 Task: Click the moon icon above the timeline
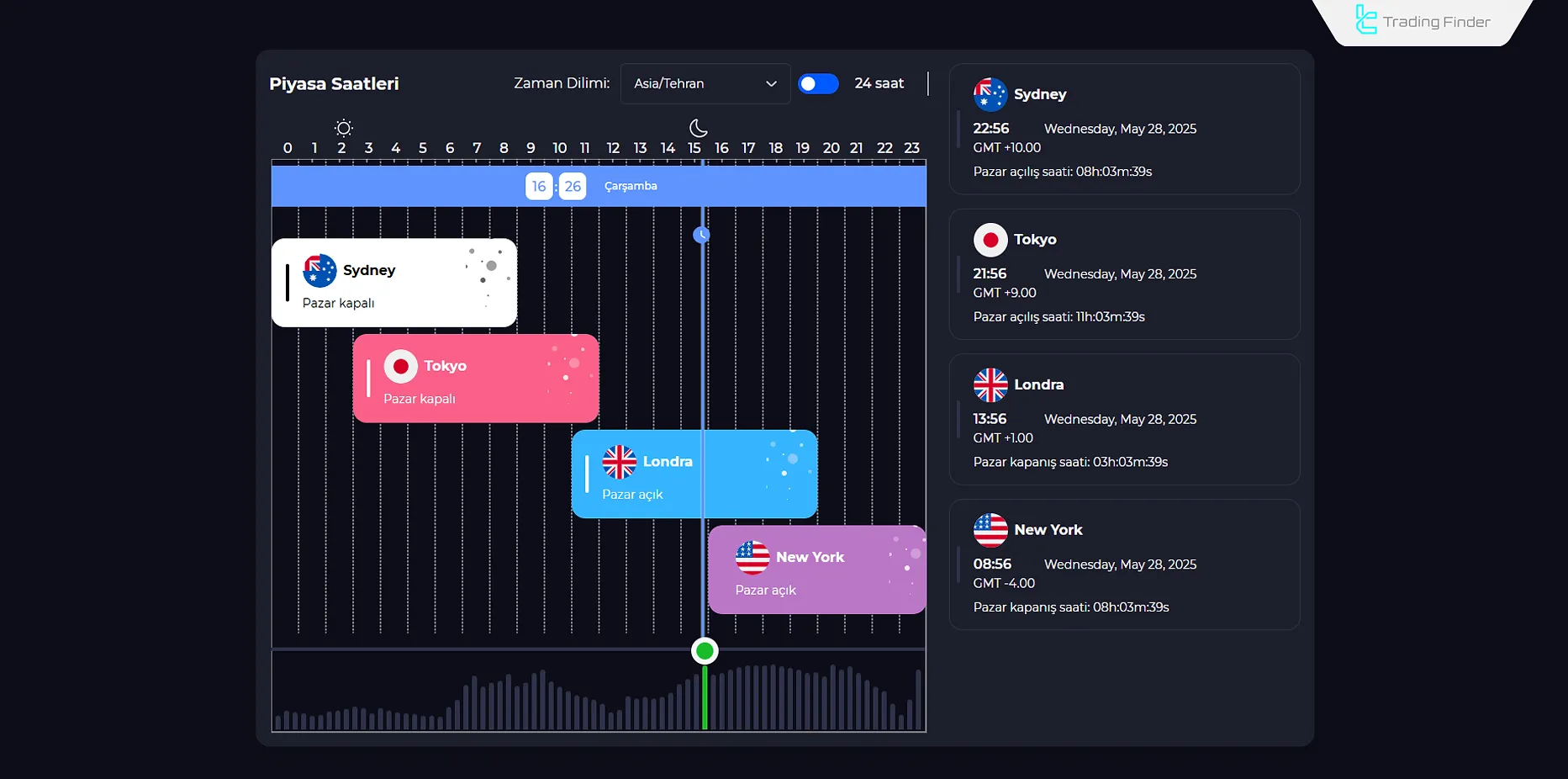(x=698, y=128)
